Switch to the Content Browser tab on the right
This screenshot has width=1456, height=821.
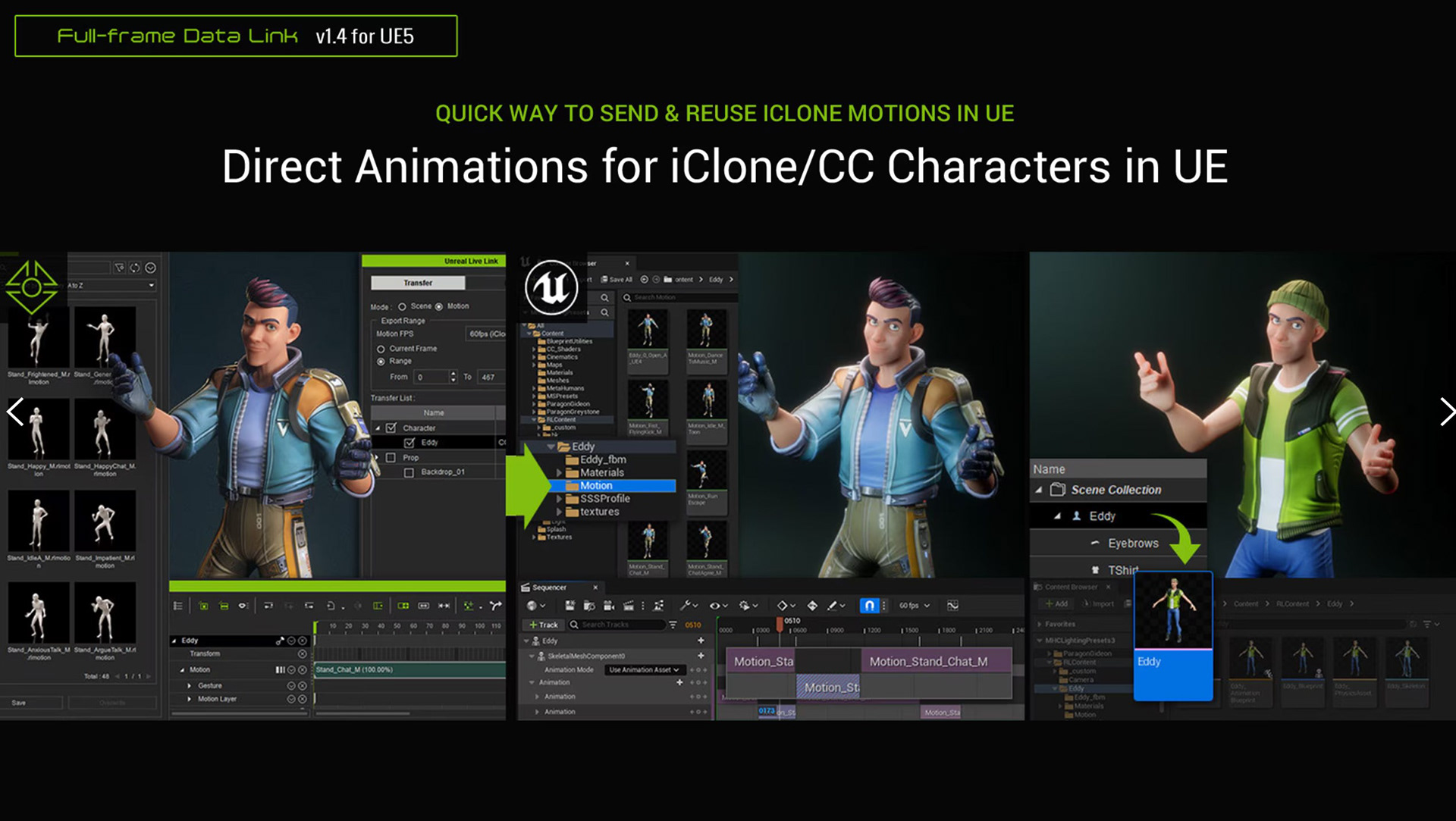[x=1070, y=588]
